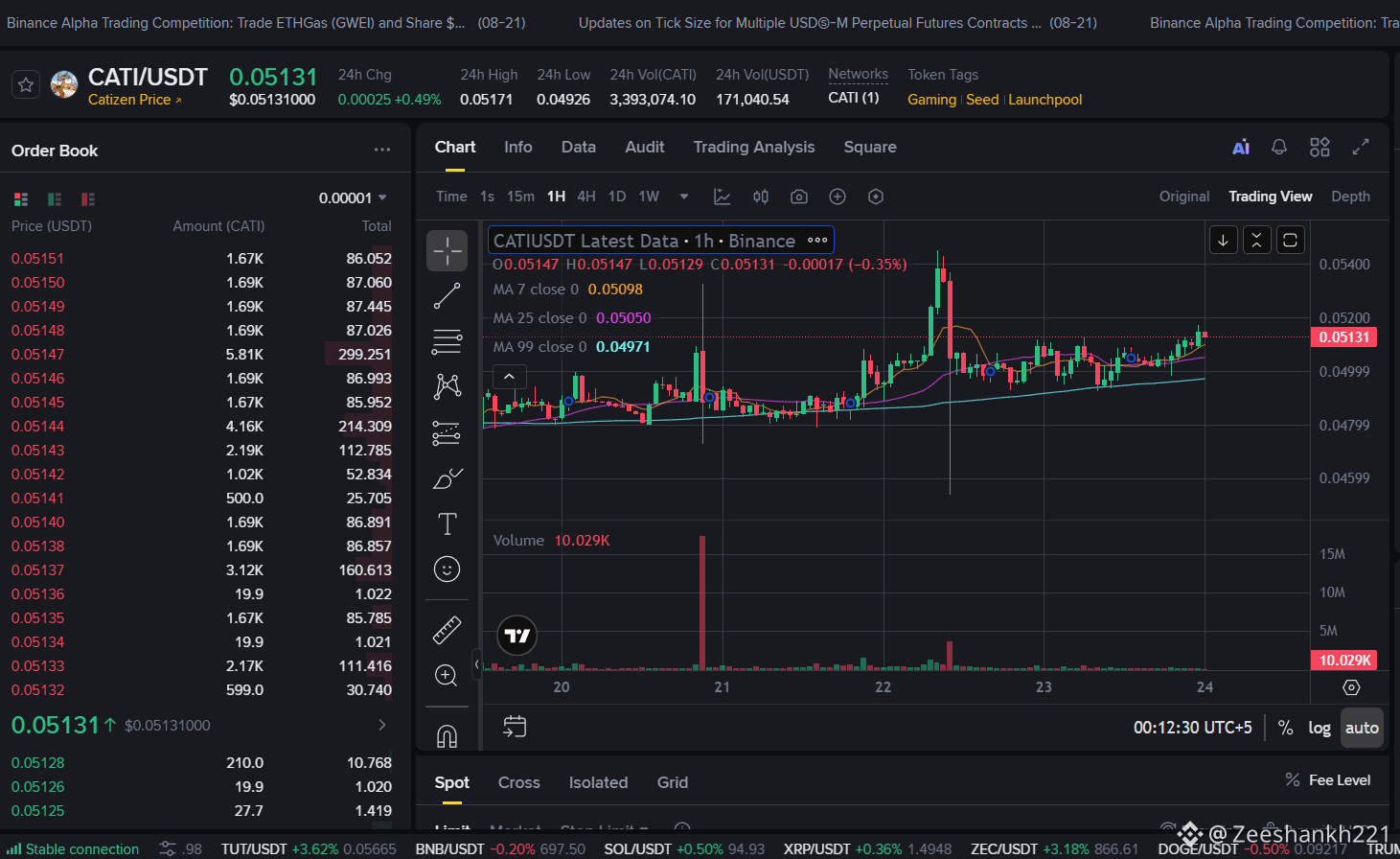Image resolution: width=1400 pixels, height=859 pixels.
Task: Select the Cross margin tab
Action: (518, 782)
